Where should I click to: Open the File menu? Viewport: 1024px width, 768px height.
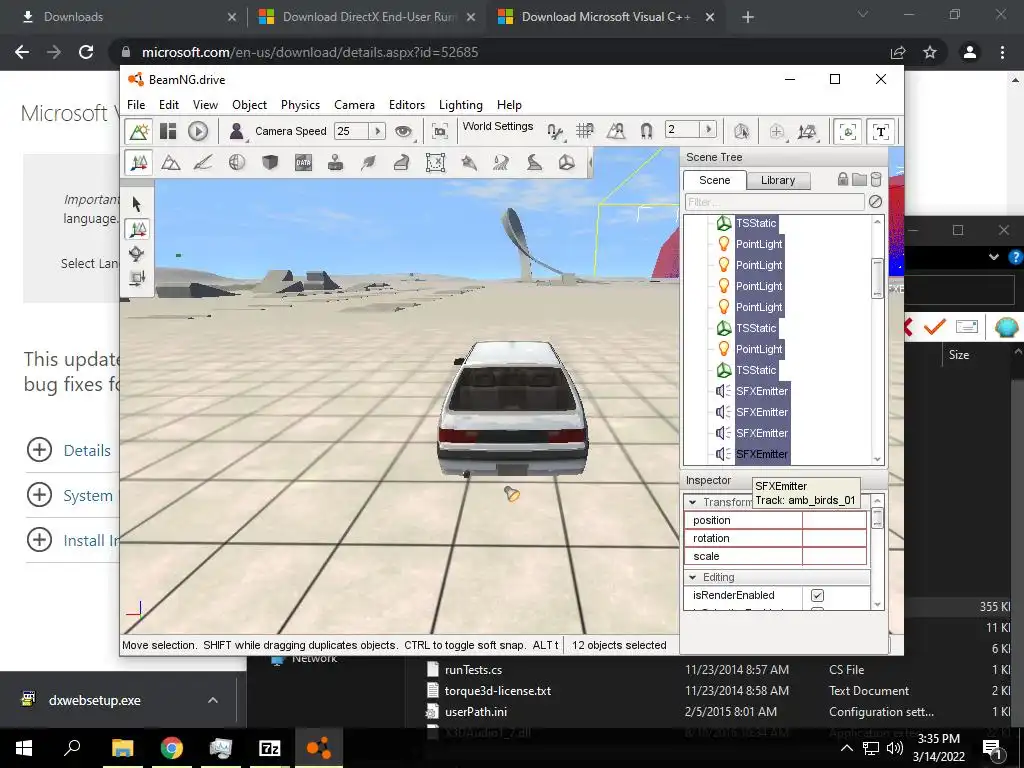coord(136,104)
